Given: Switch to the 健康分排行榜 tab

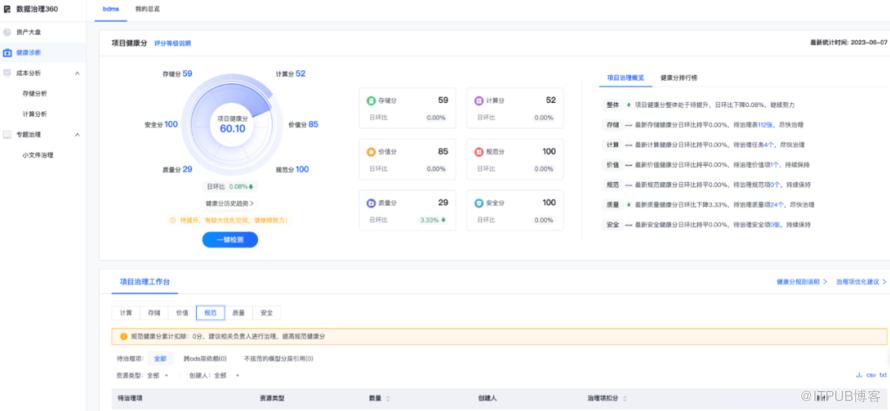Looking at the screenshot, I should (x=679, y=76).
